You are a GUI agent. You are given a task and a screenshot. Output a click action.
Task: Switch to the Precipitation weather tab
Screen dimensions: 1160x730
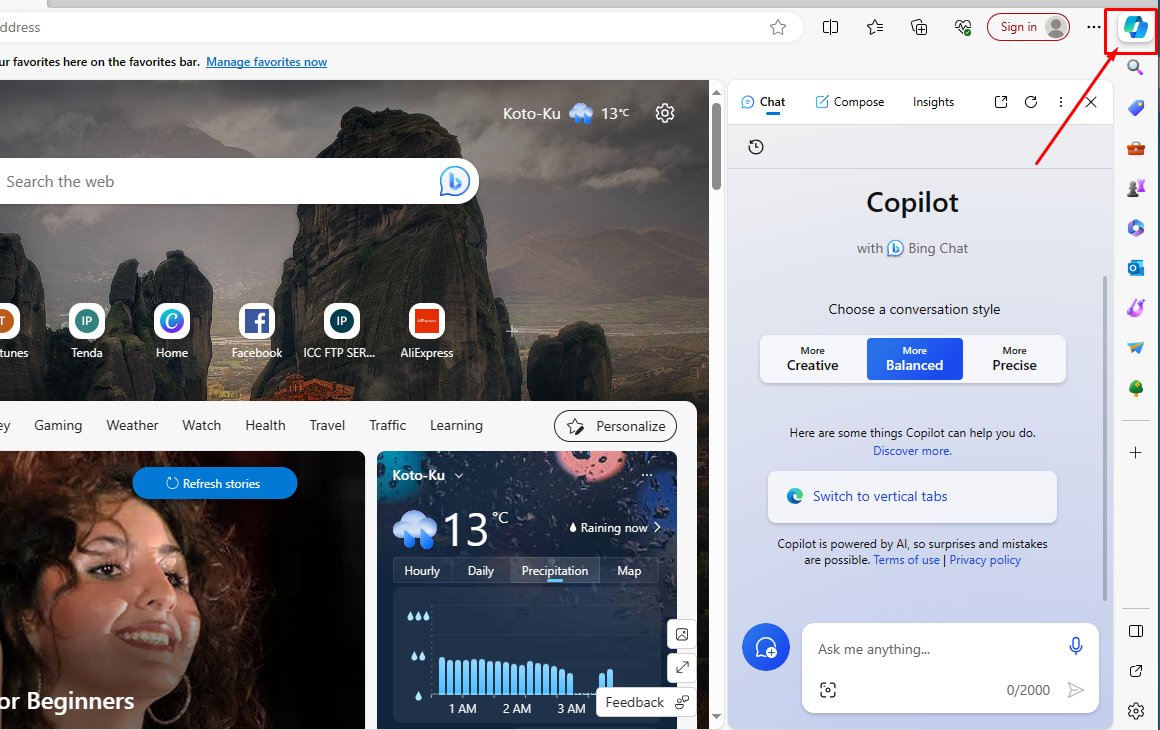(554, 570)
